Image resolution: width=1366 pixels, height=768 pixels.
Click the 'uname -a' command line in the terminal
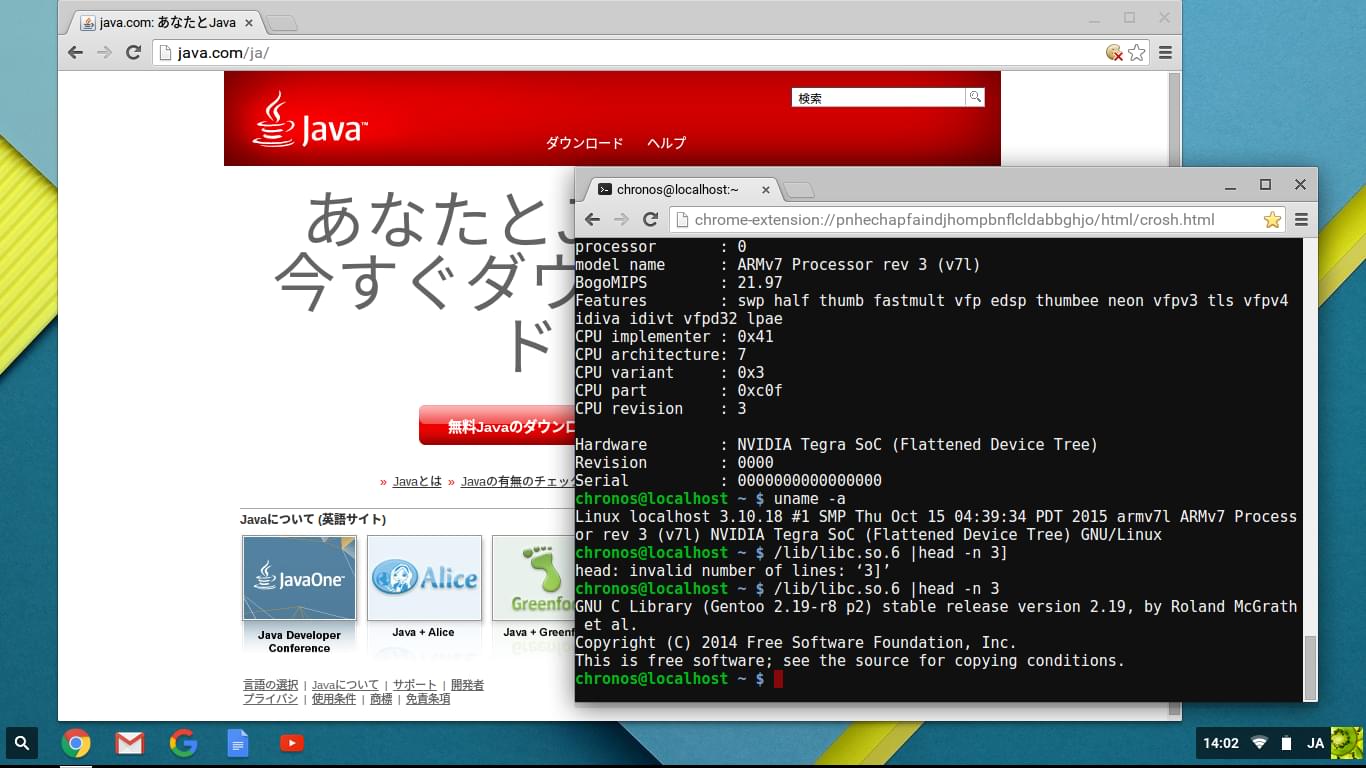tap(711, 498)
